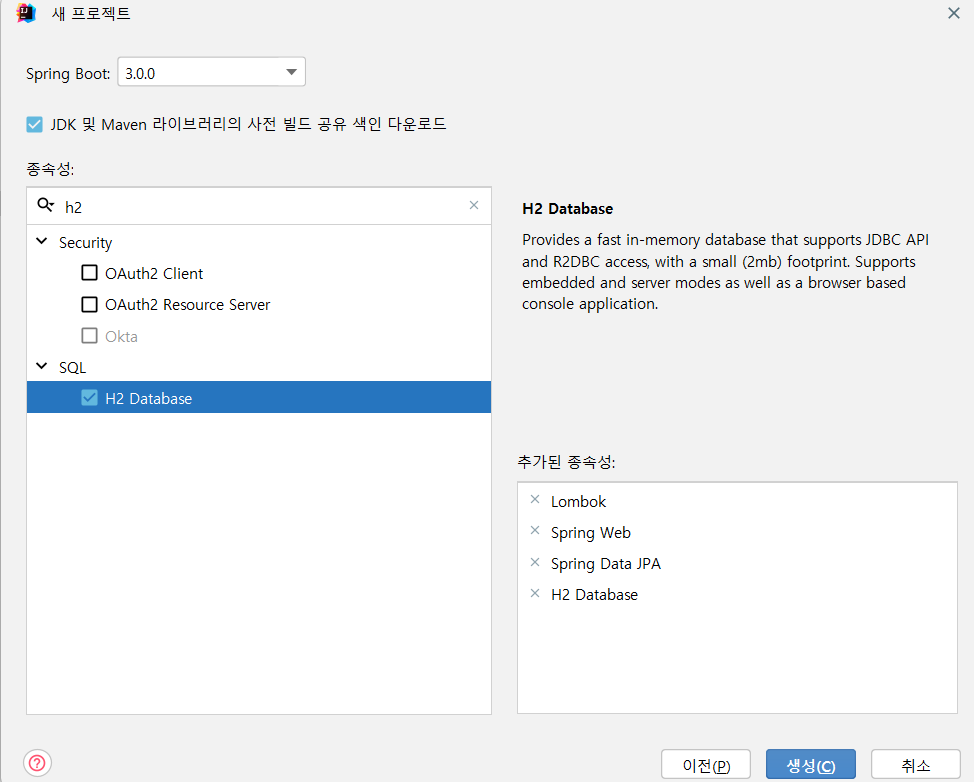Select the SQL tree label
The image size is (974, 782).
point(73,368)
